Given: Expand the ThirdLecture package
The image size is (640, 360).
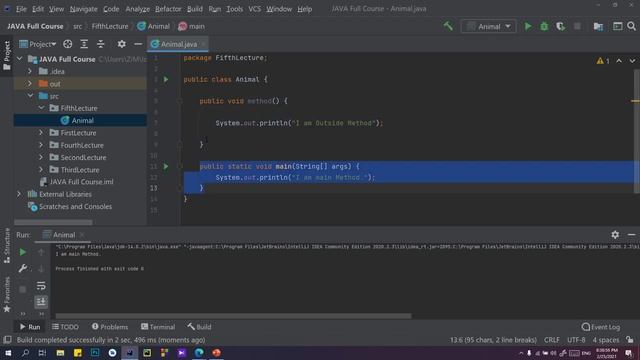Looking at the screenshot, I should coord(41,169).
